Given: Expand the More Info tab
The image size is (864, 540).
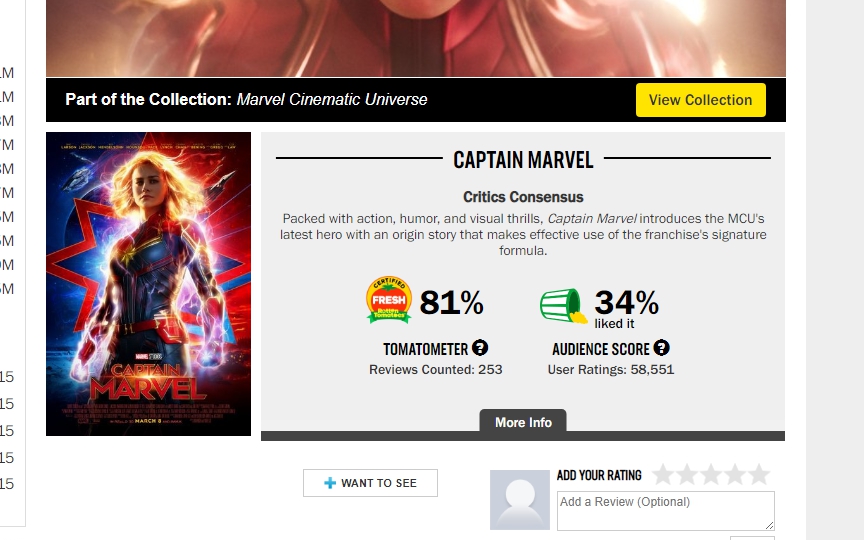Looking at the screenshot, I should click(x=523, y=422).
